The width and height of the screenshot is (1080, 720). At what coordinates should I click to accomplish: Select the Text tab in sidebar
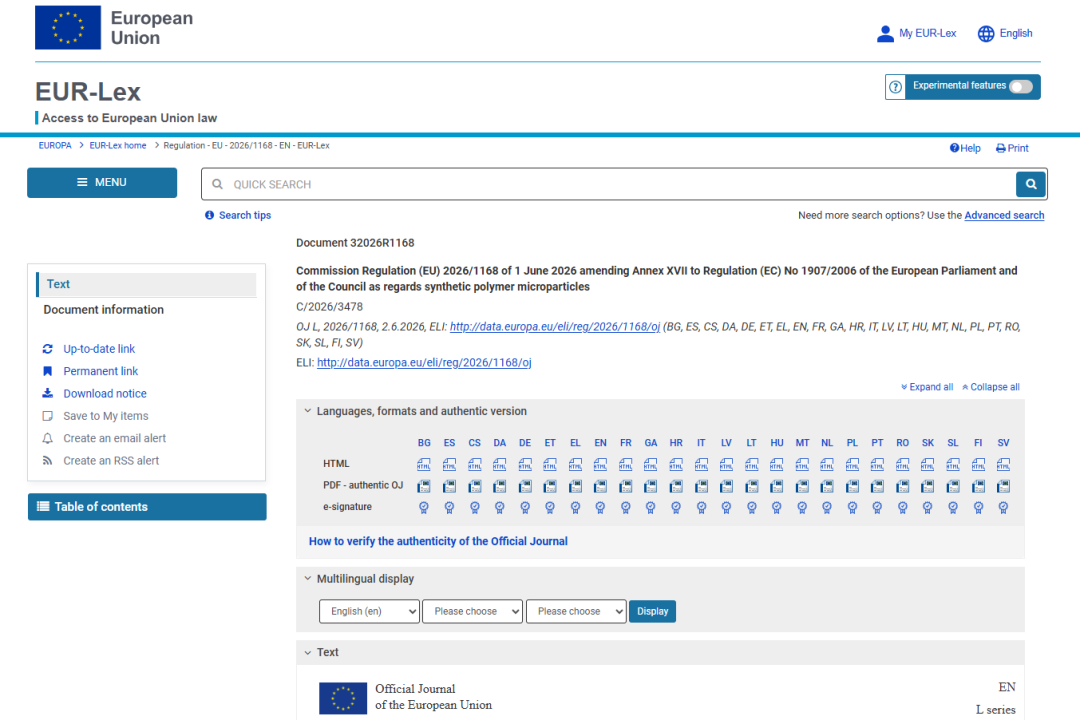pyautogui.click(x=146, y=284)
